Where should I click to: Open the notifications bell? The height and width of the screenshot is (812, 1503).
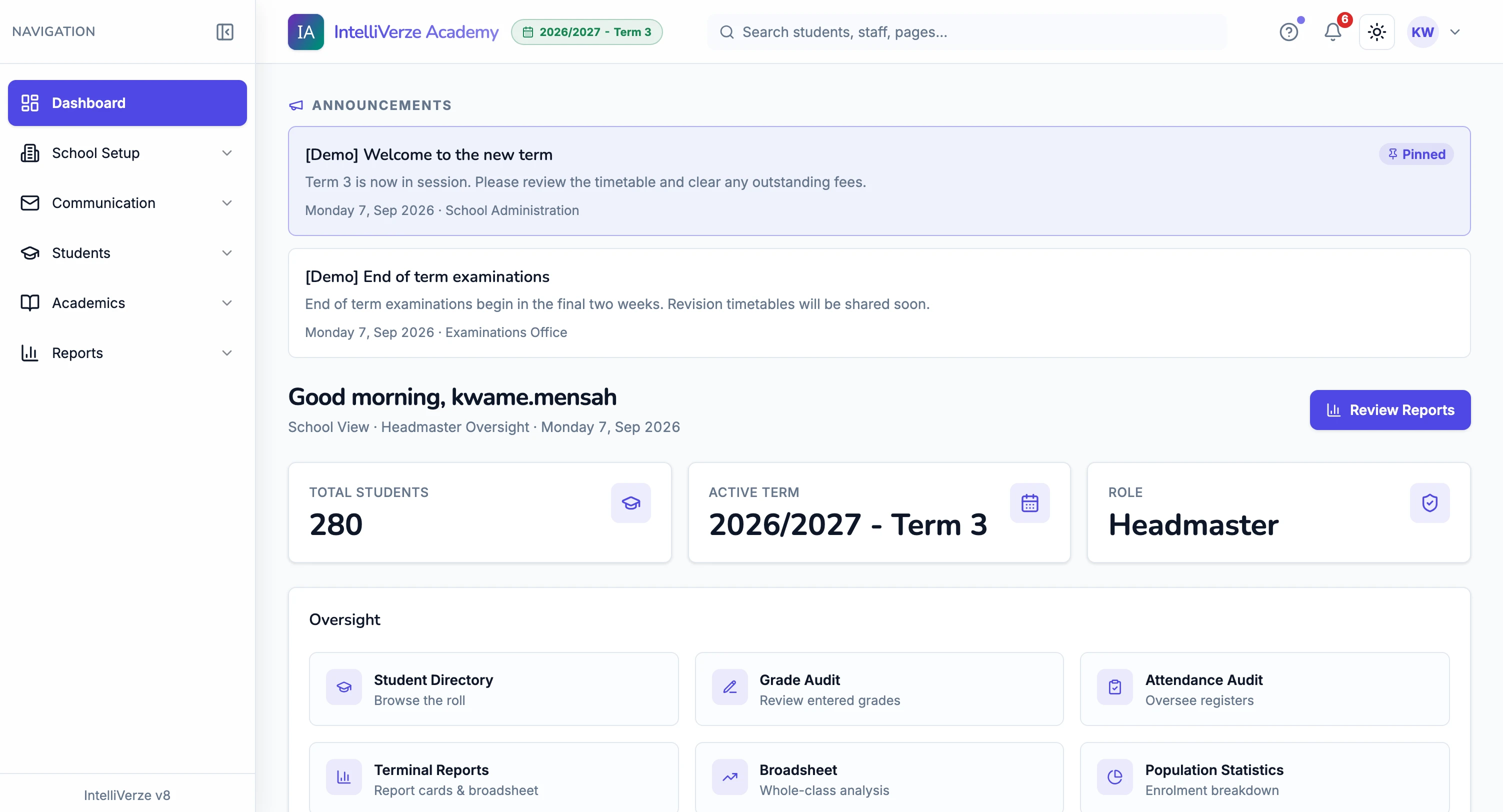1332,31
